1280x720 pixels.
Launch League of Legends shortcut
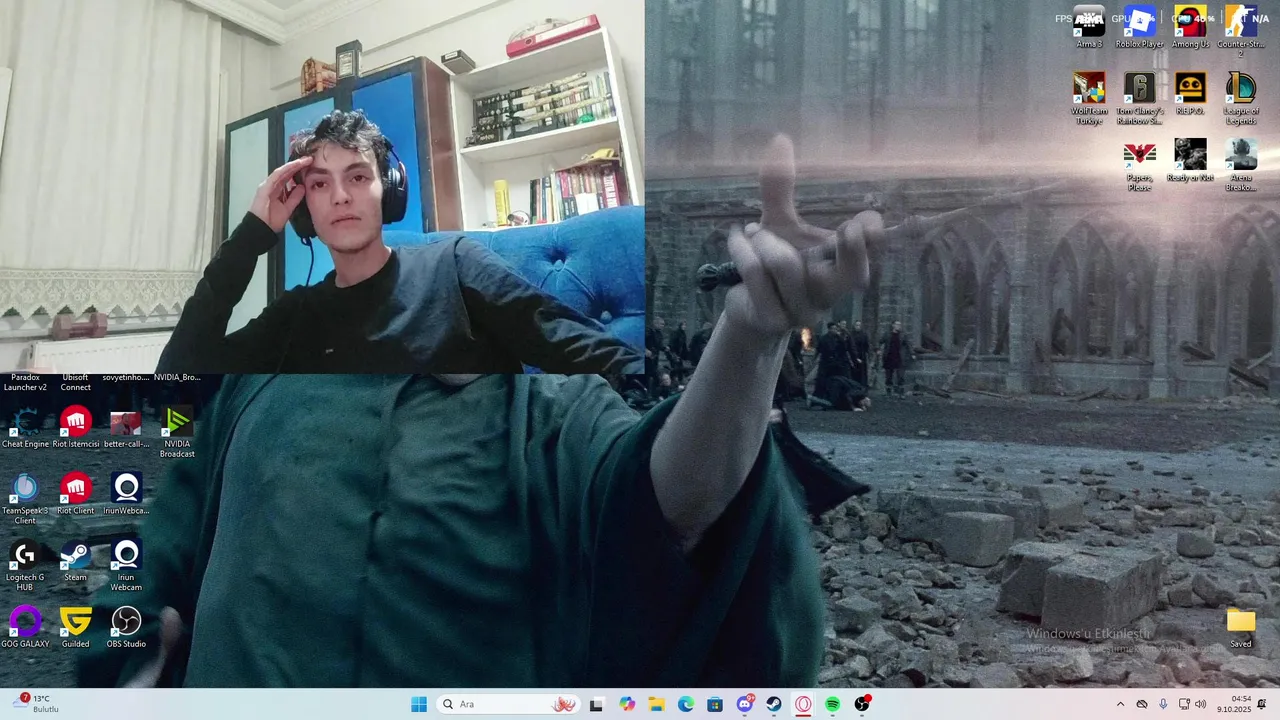pos(1241,97)
